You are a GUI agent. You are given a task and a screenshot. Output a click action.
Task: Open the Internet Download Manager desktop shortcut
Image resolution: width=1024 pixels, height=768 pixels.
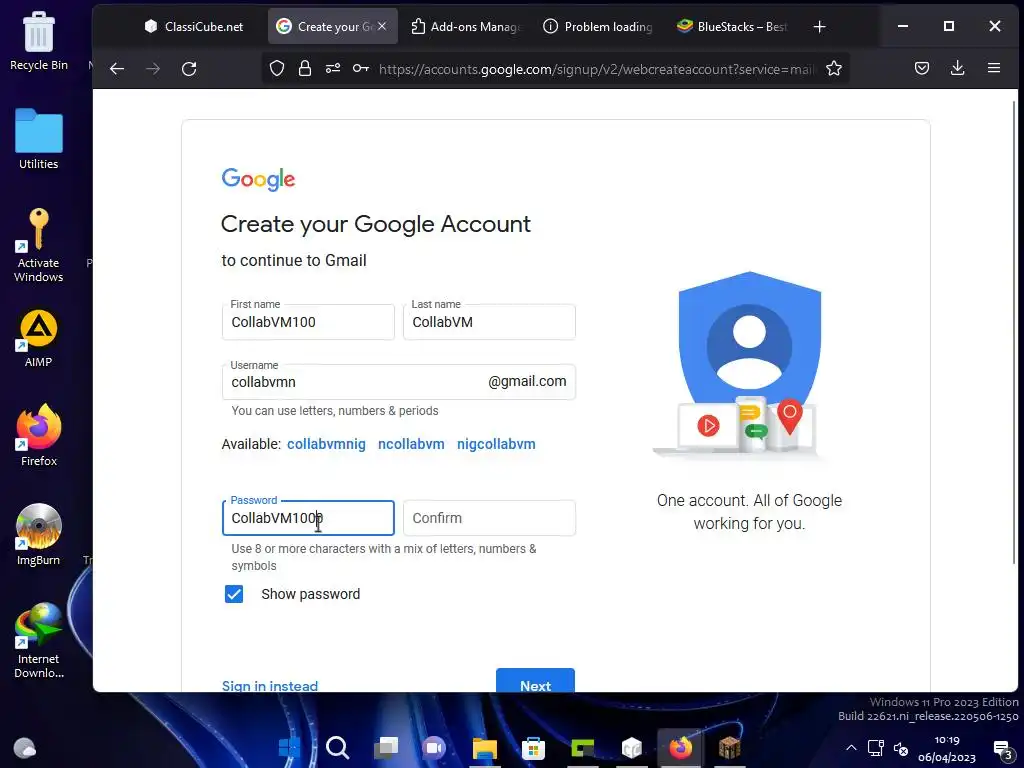pos(39,641)
